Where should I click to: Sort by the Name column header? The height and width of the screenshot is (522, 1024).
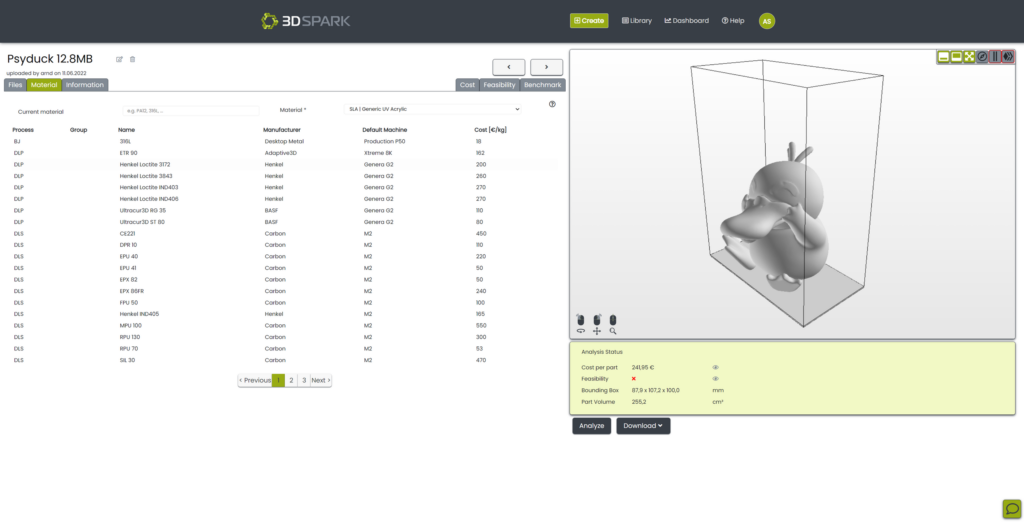[x=127, y=130]
